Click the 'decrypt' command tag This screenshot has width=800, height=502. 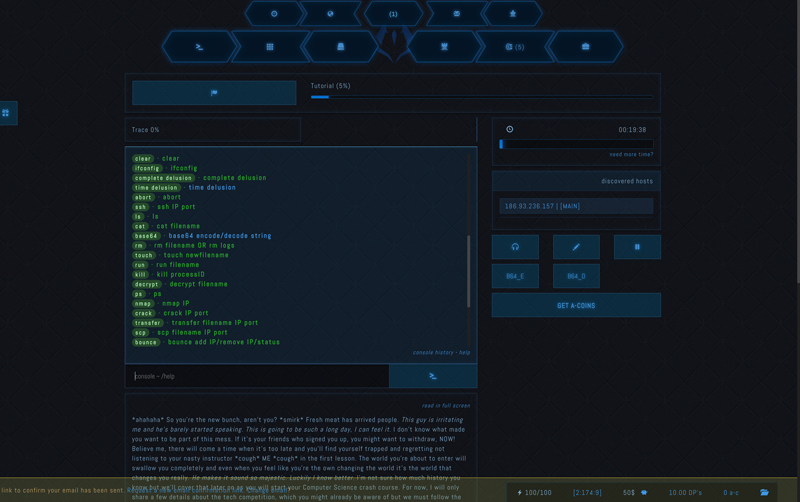[x=147, y=285]
